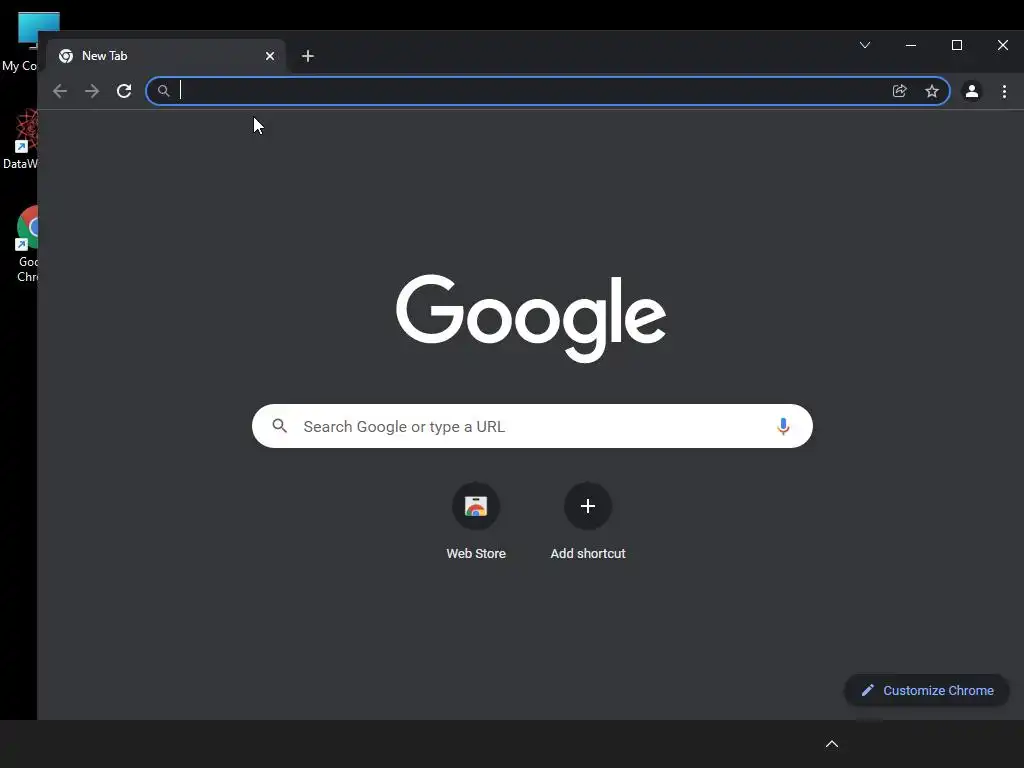The width and height of the screenshot is (1024, 768).
Task: Expand the hidden icons chevron in the taskbar
Action: [832, 744]
